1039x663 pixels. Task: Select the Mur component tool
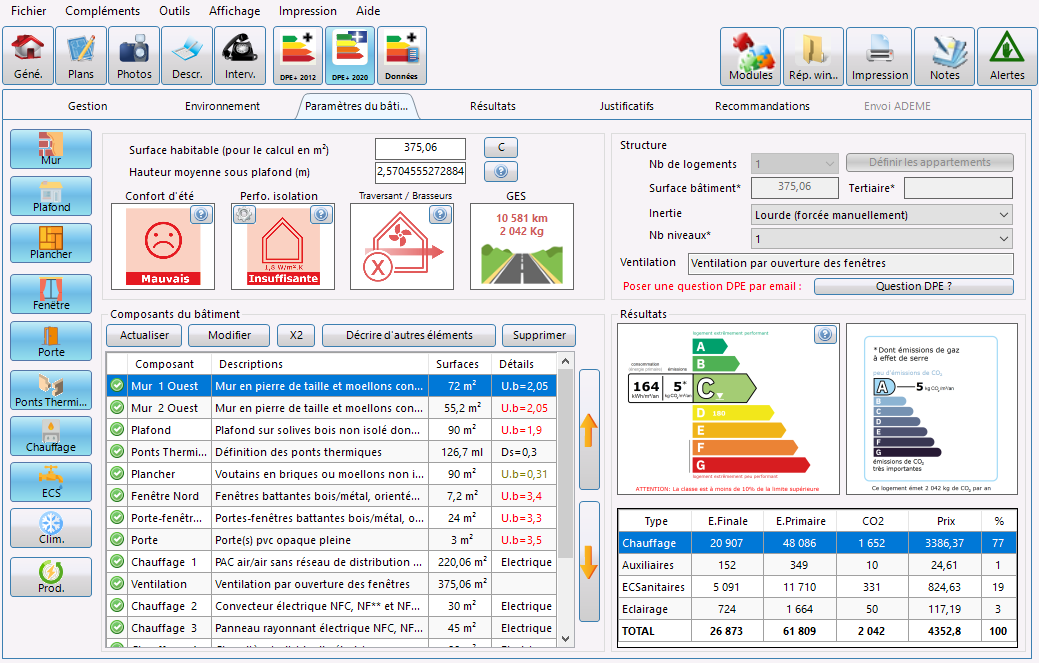point(50,148)
